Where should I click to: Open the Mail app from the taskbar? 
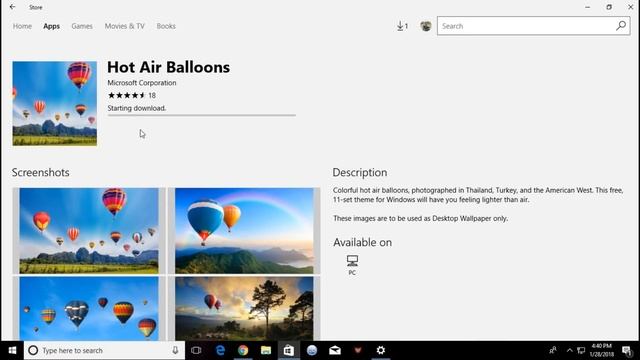[x=335, y=350]
